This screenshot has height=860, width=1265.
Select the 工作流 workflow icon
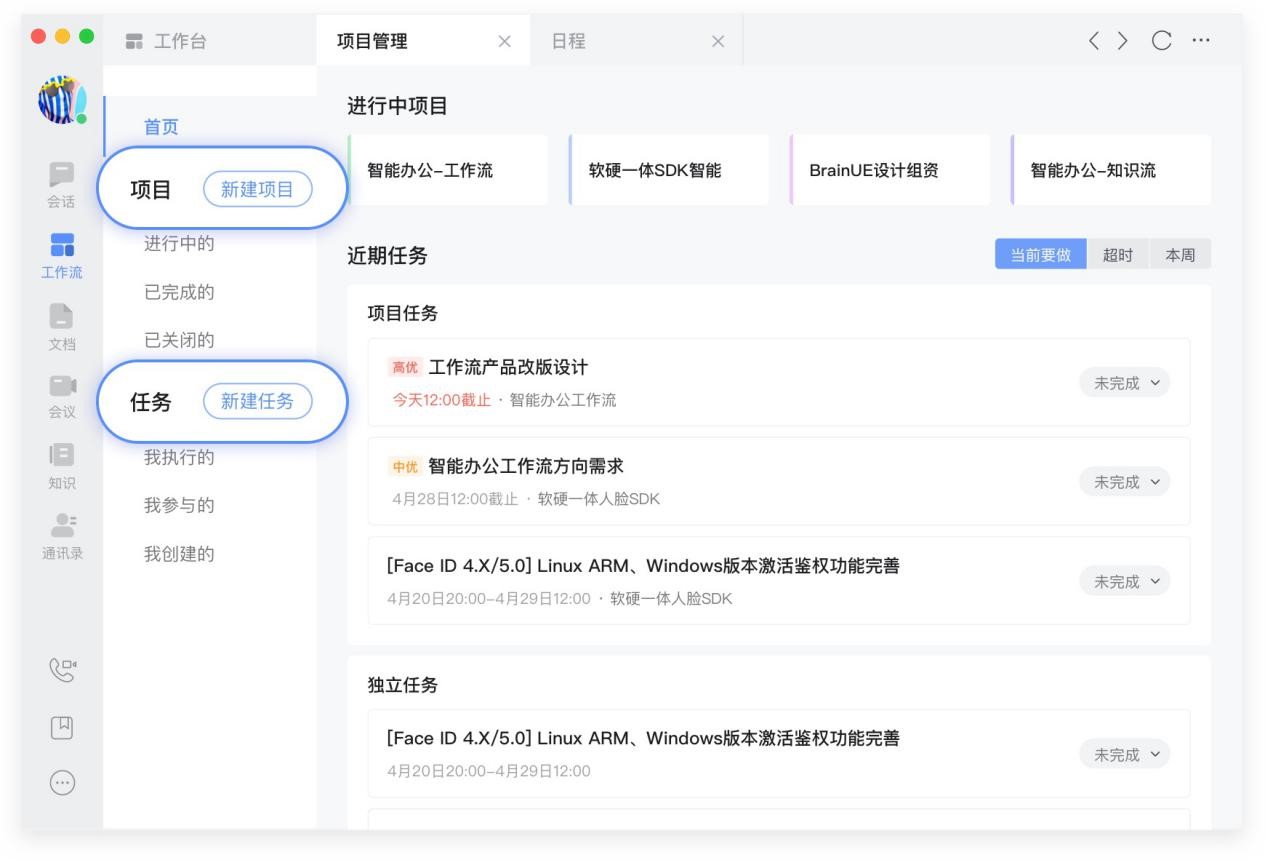point(62,247)
